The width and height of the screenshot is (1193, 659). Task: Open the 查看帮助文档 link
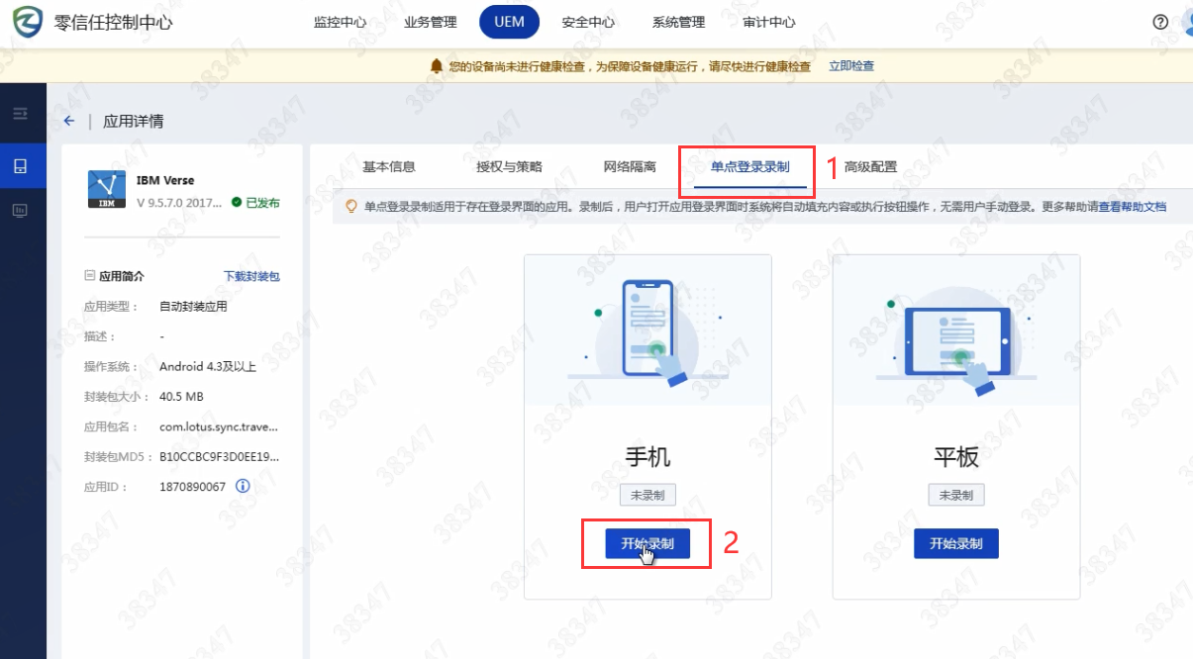click(1132, 206)
